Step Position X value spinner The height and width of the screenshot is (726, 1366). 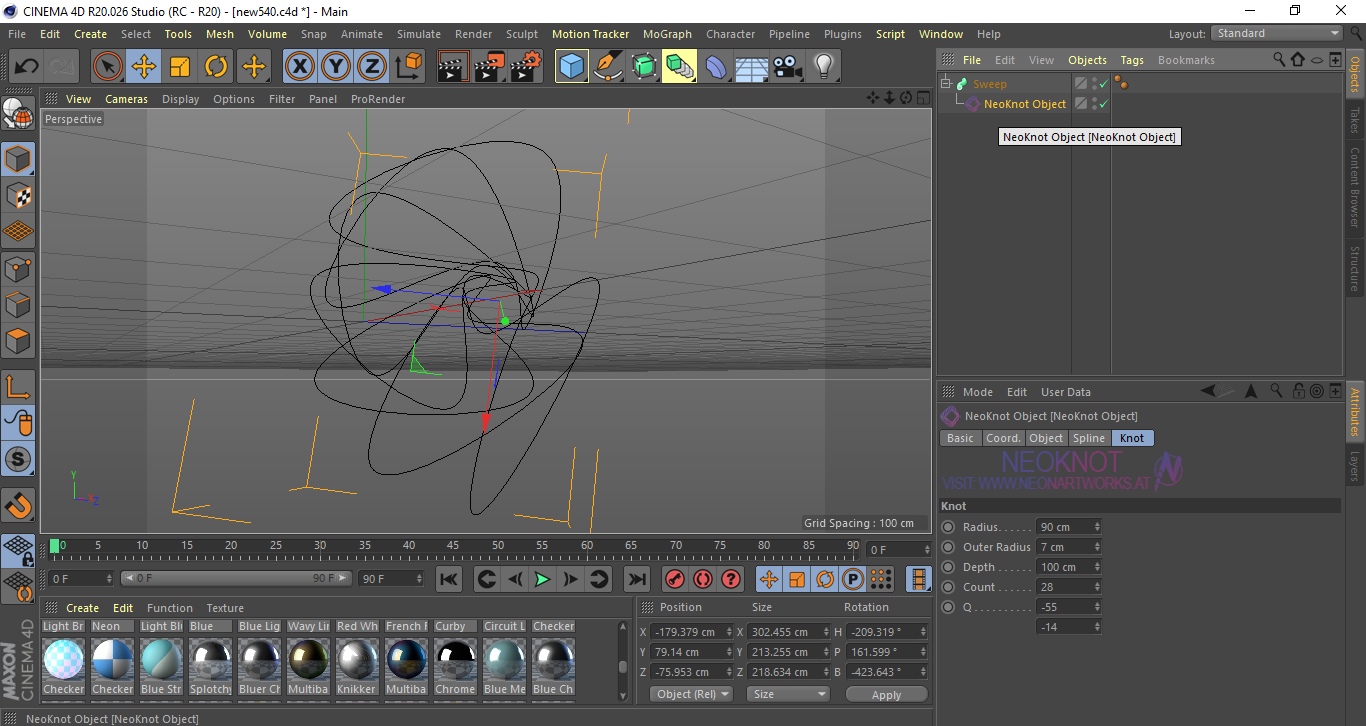pos(729,632)
